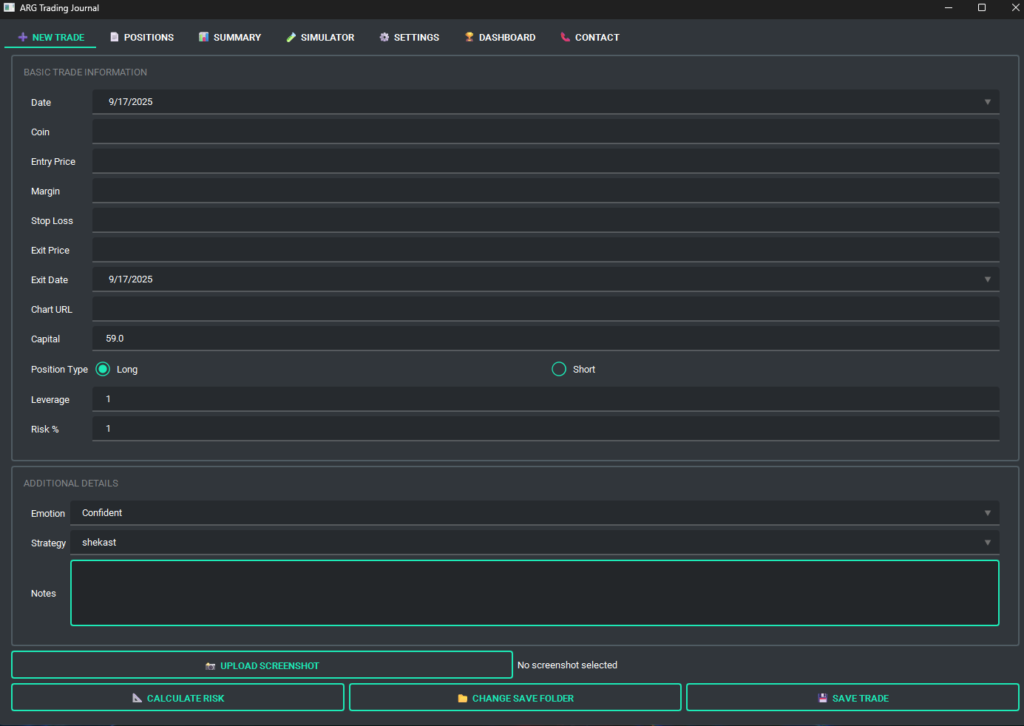Select the Short position type
The image size is (1024, 726).
(x=559, y=369)
